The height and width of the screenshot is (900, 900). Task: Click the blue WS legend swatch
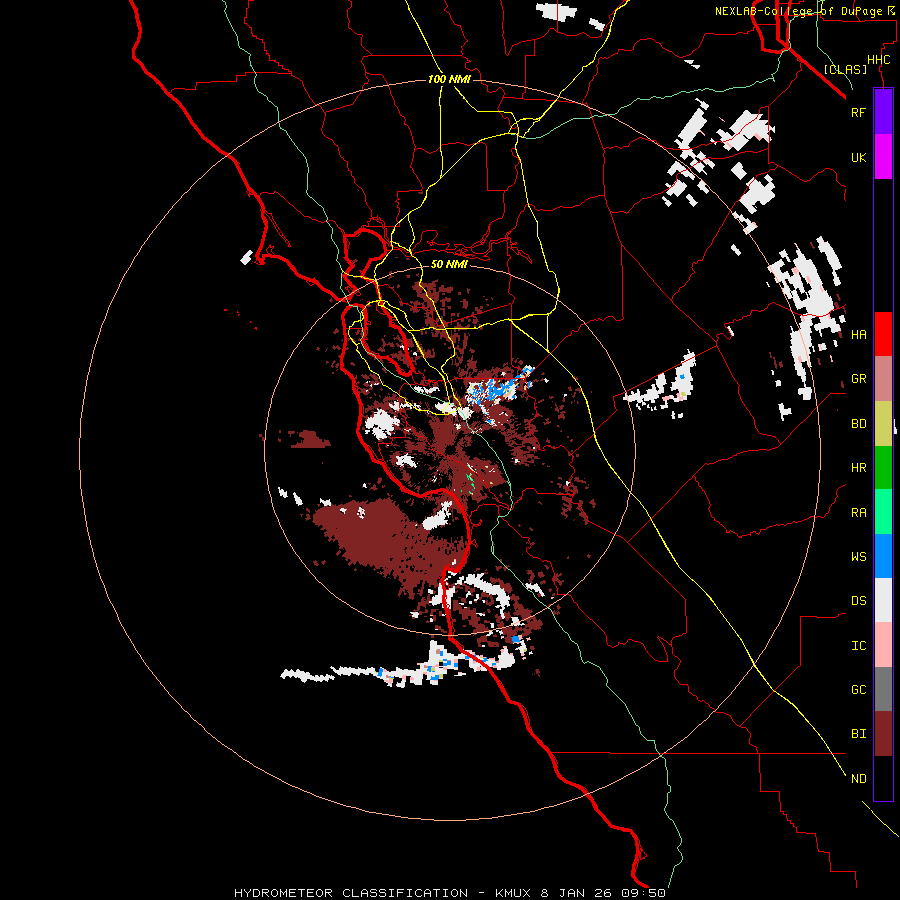click(883, 556)
